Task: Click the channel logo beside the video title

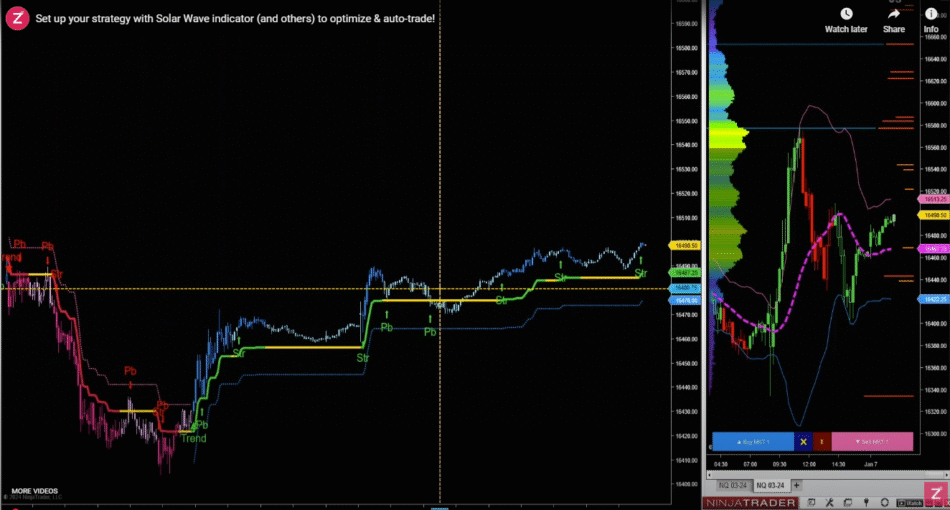Action: [18, 19]
